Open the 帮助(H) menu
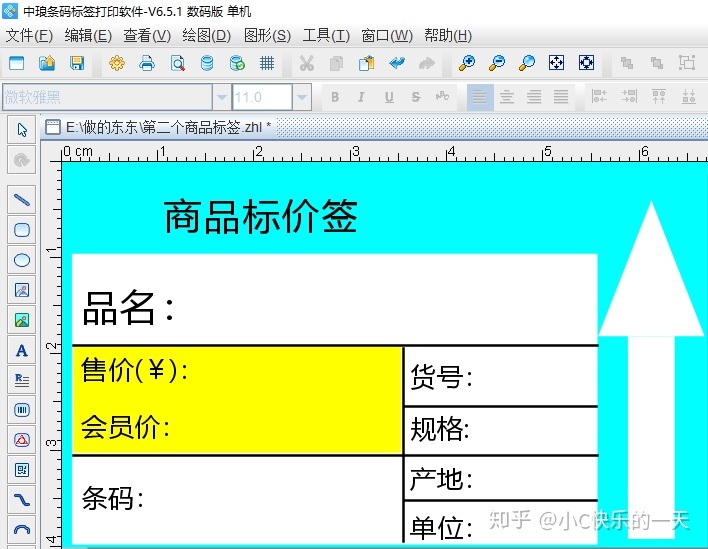708x549 pixels. (x=448, y=36)
